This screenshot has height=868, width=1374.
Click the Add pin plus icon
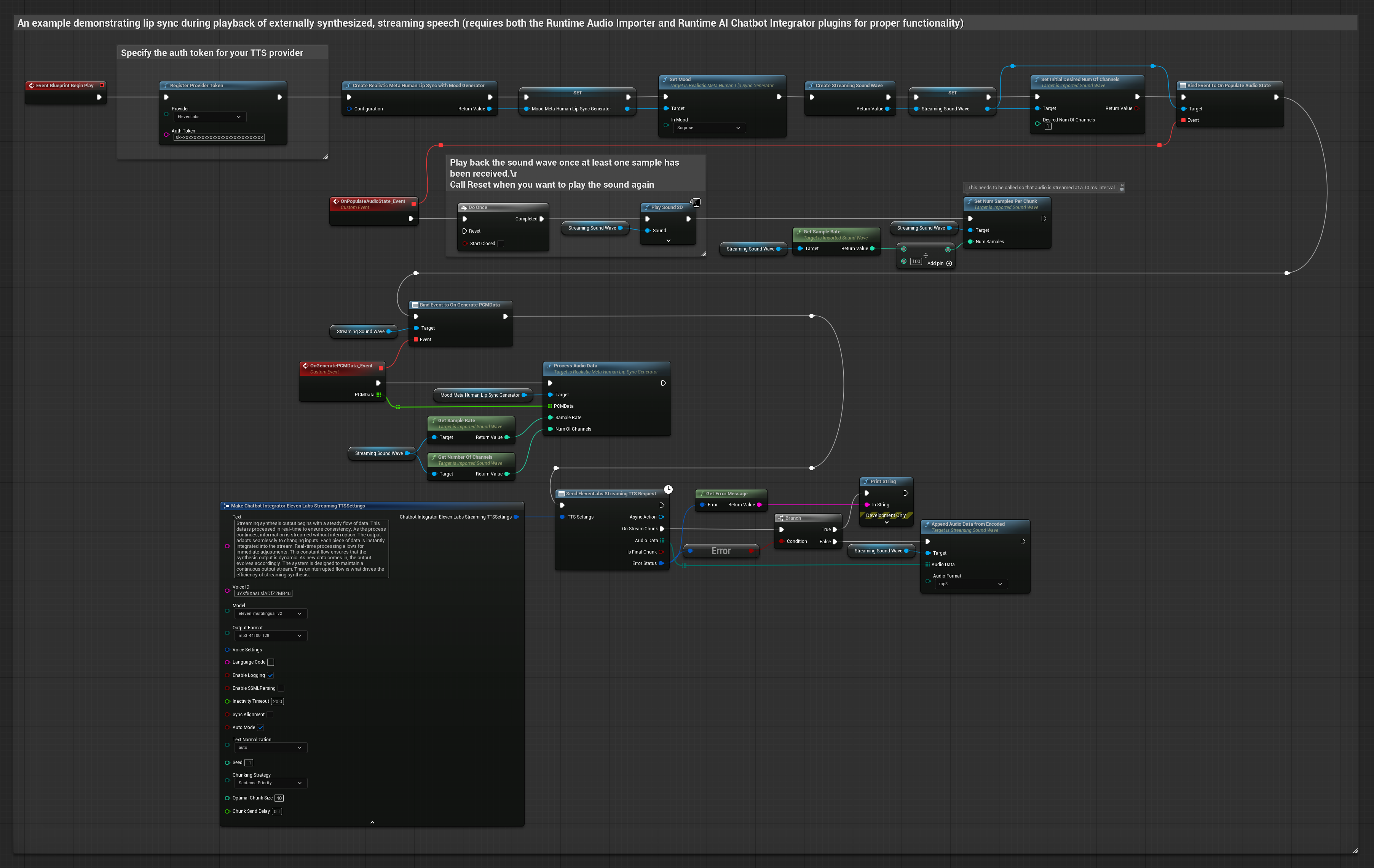(949, 264)
